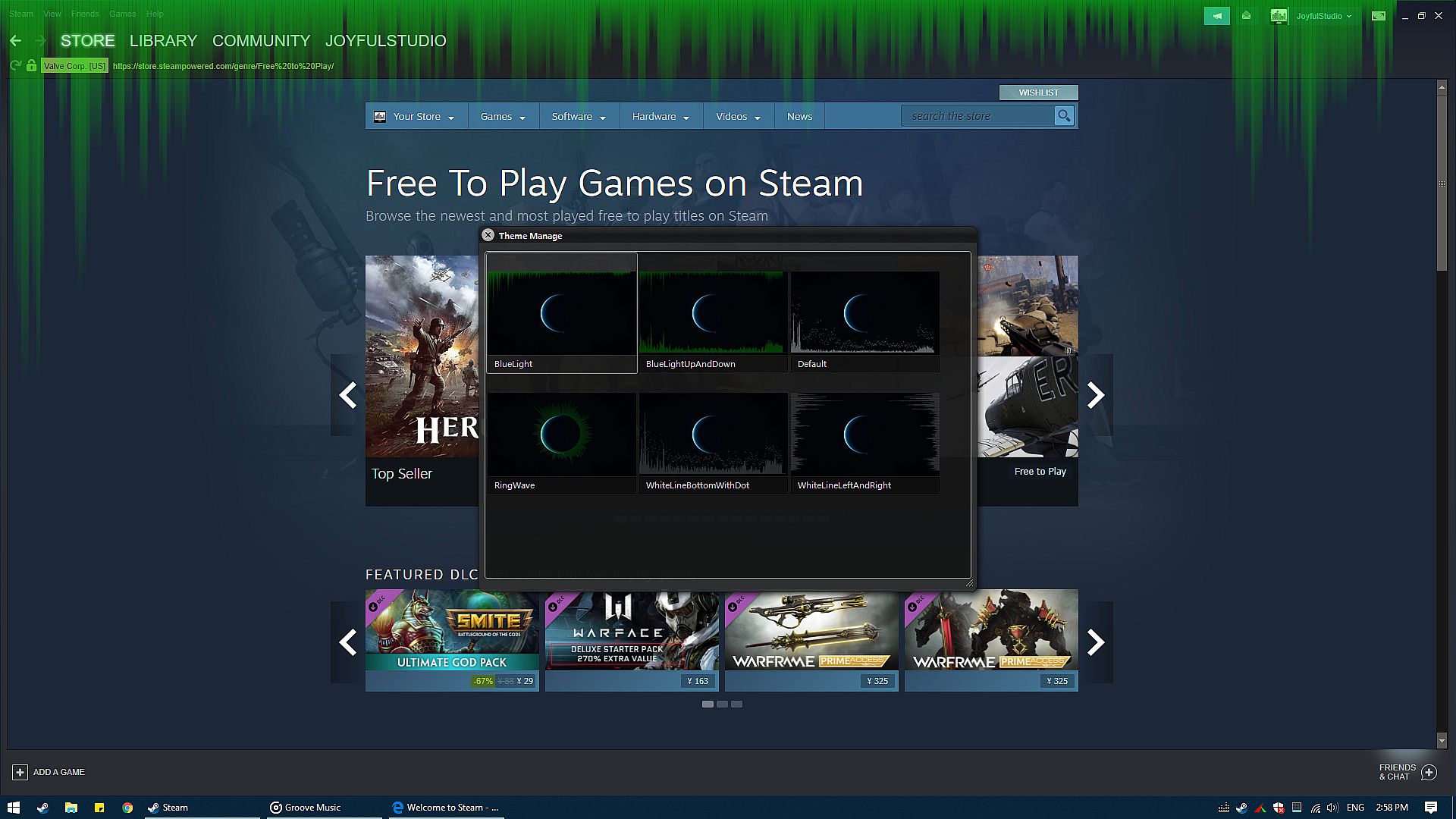Expand the Hardware dropdown
Screen dimensions: 1456x819
click(x=661, y=117)
